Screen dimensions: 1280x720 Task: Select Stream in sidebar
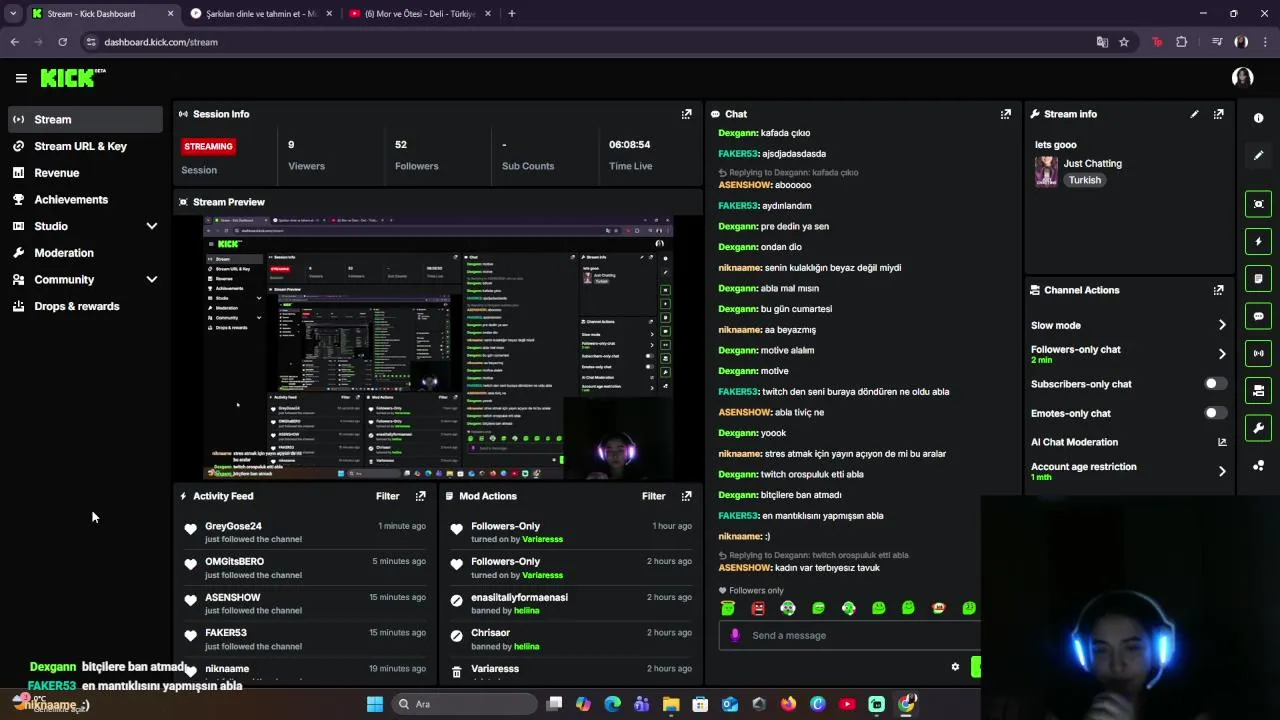[85, 119]
